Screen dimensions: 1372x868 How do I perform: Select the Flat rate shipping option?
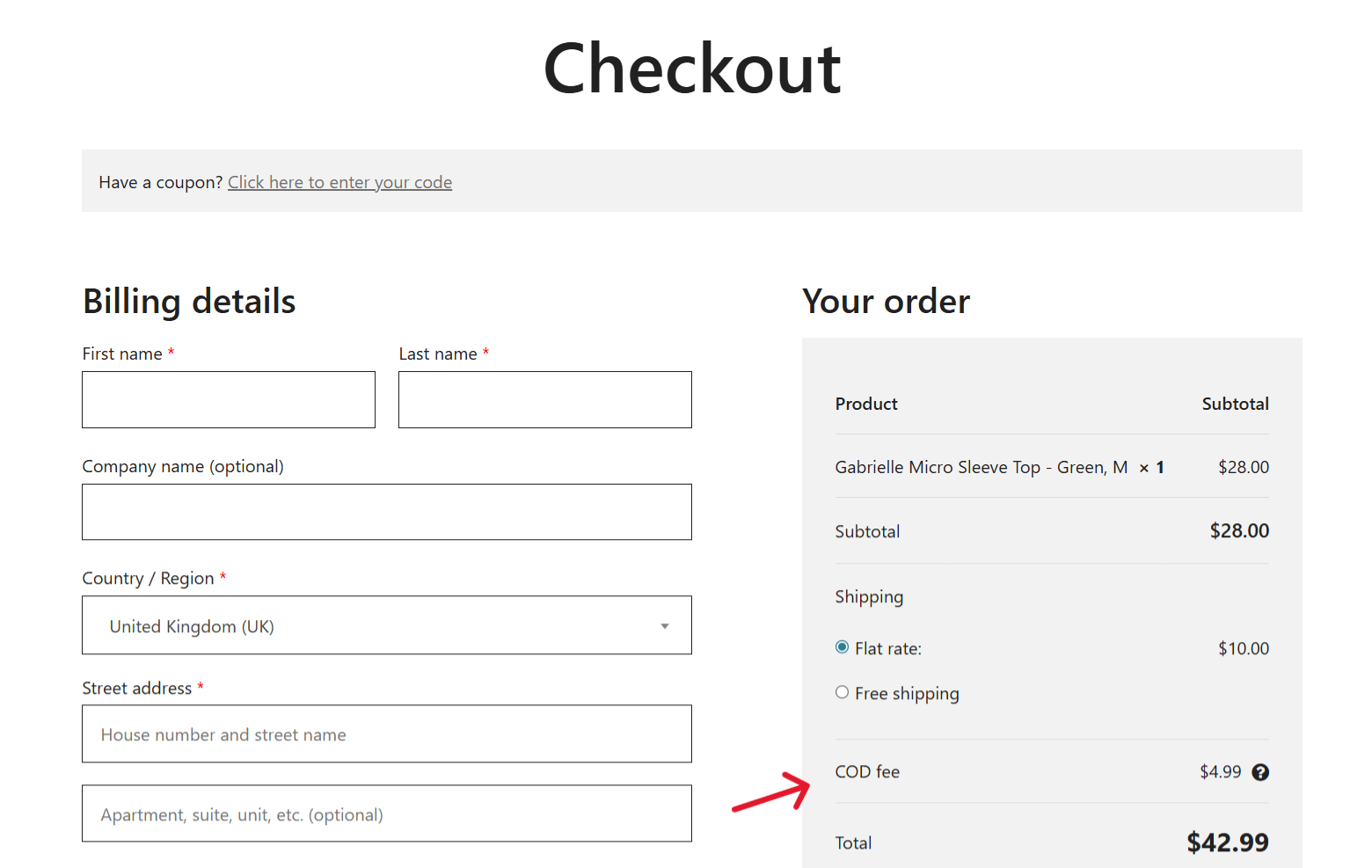click(842, 646)
